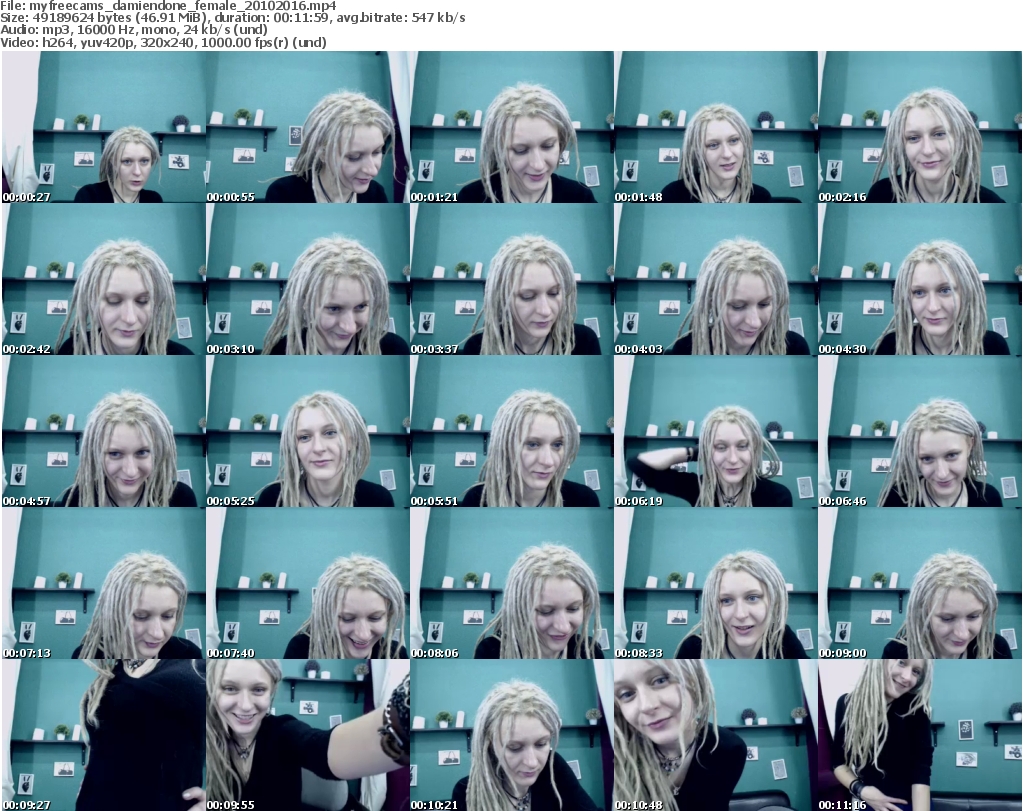View the frame stamped 00:11:16
The height and width of the screenshot is (811, 1024).
(x=920, y=735)
